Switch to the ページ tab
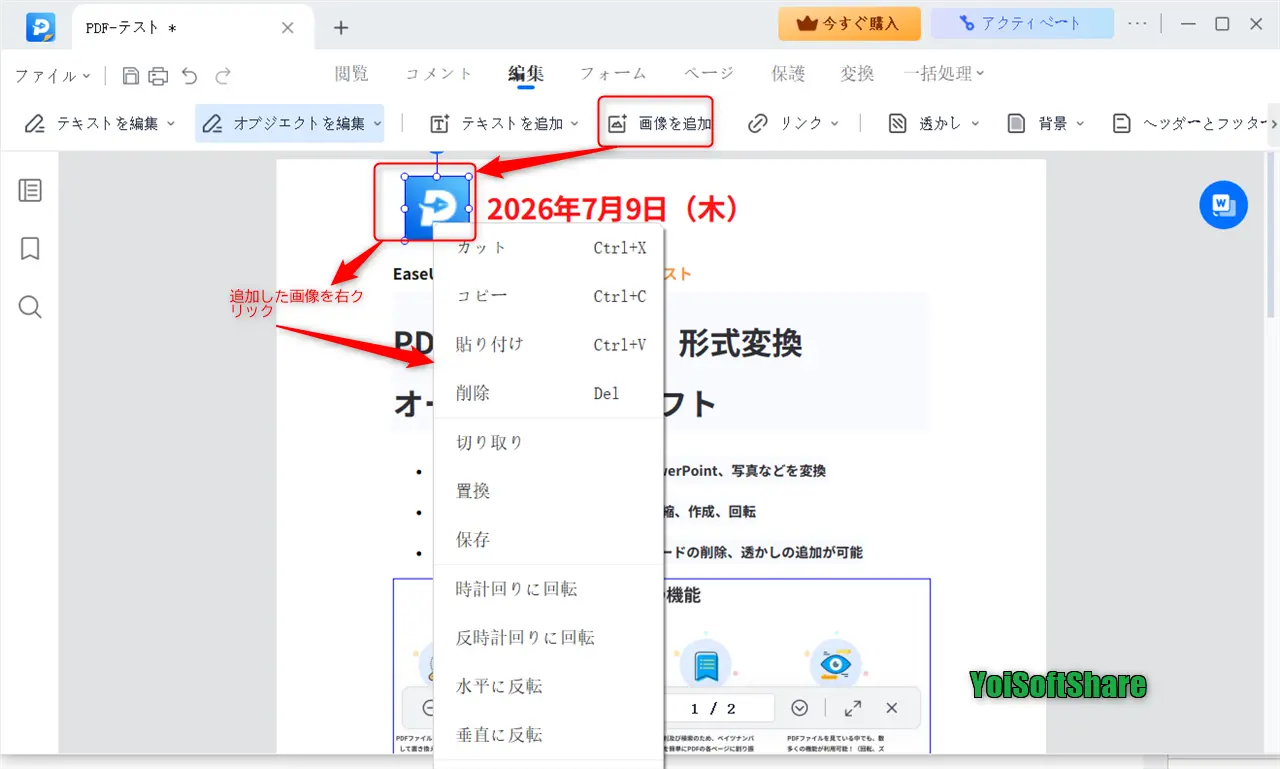Image resolution: width=1280 pixels, height=769 pixels. click(x=709, y=73)
